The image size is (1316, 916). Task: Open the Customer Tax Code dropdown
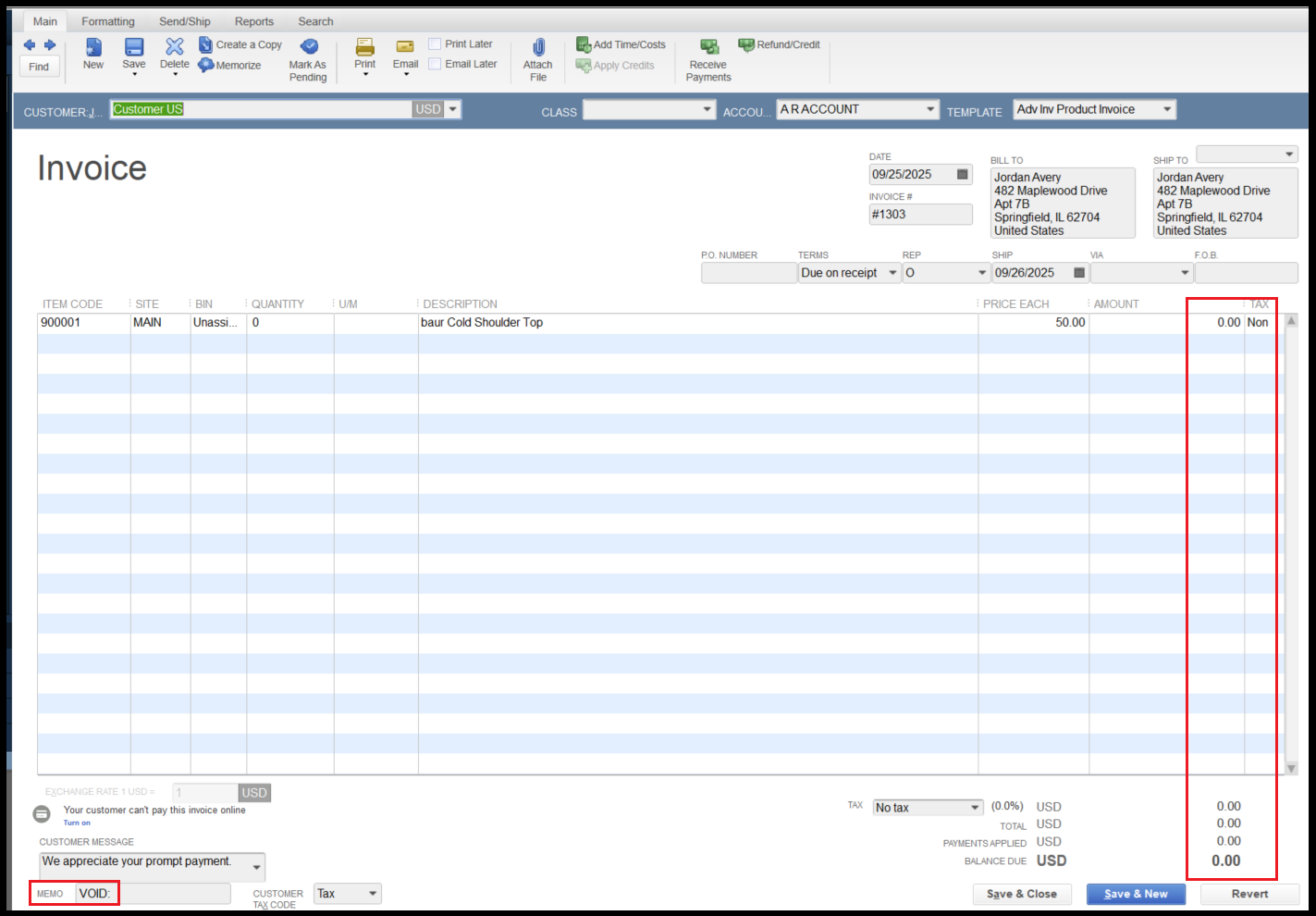click(373, 894)
